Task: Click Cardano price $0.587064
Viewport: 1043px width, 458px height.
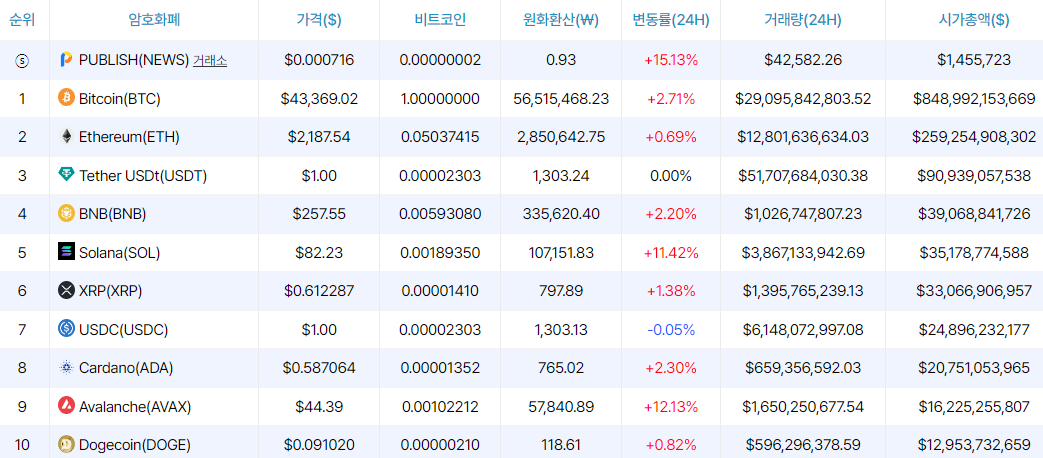Action: pos(319,368)
